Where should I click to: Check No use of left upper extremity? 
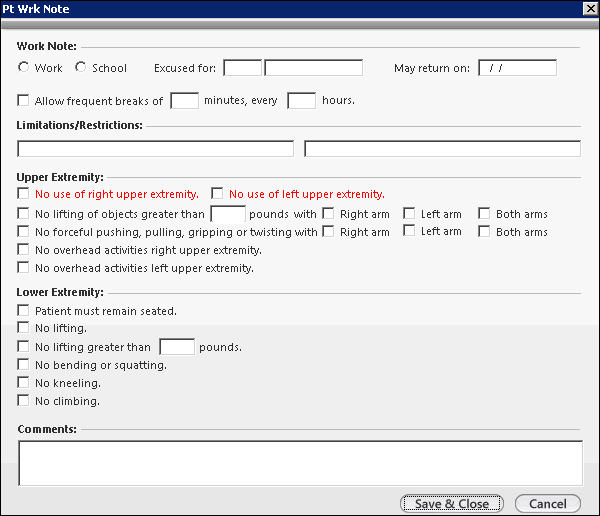tap(217, 193)
